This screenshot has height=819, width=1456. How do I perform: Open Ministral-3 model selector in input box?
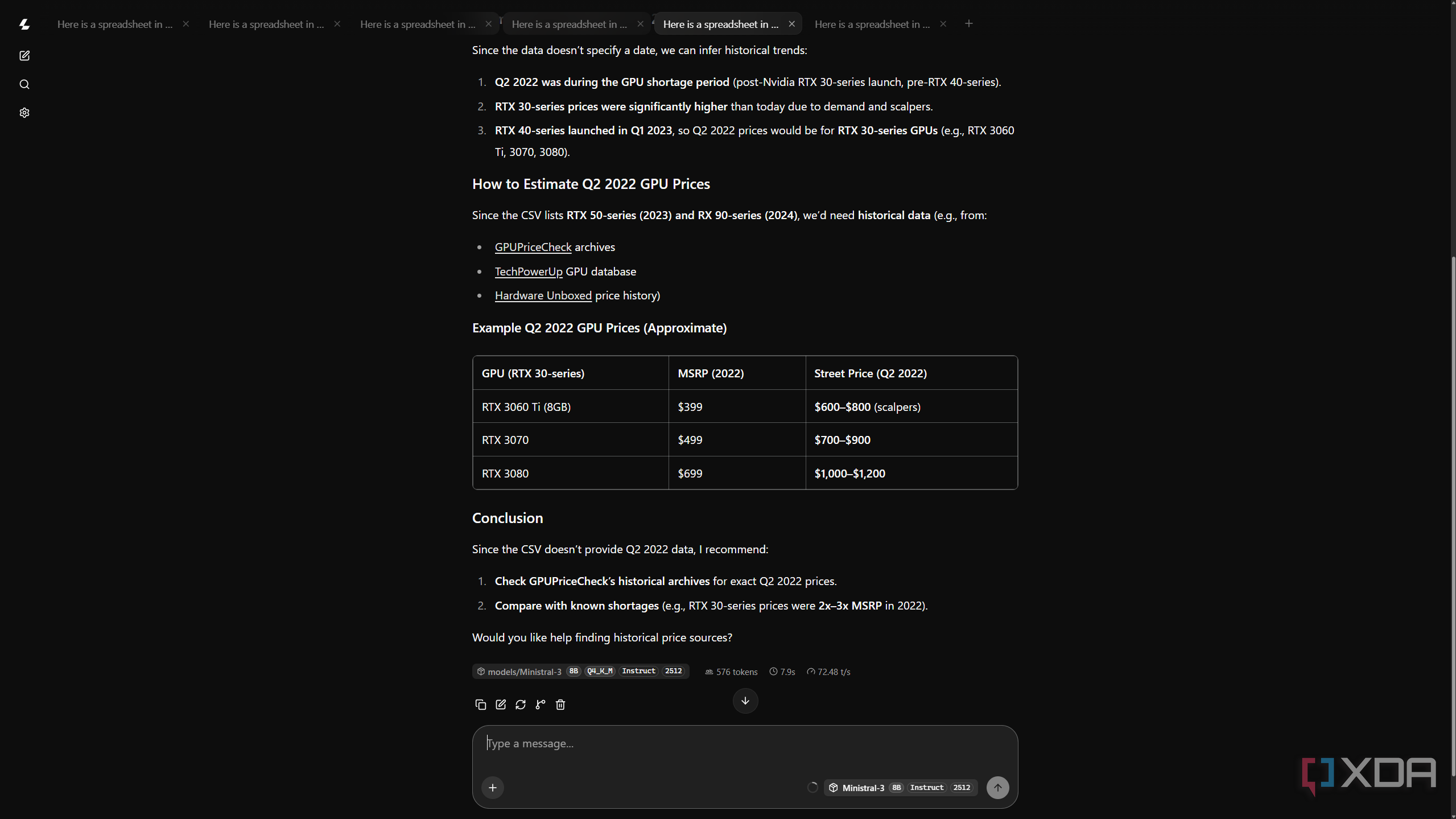(901, 788)
